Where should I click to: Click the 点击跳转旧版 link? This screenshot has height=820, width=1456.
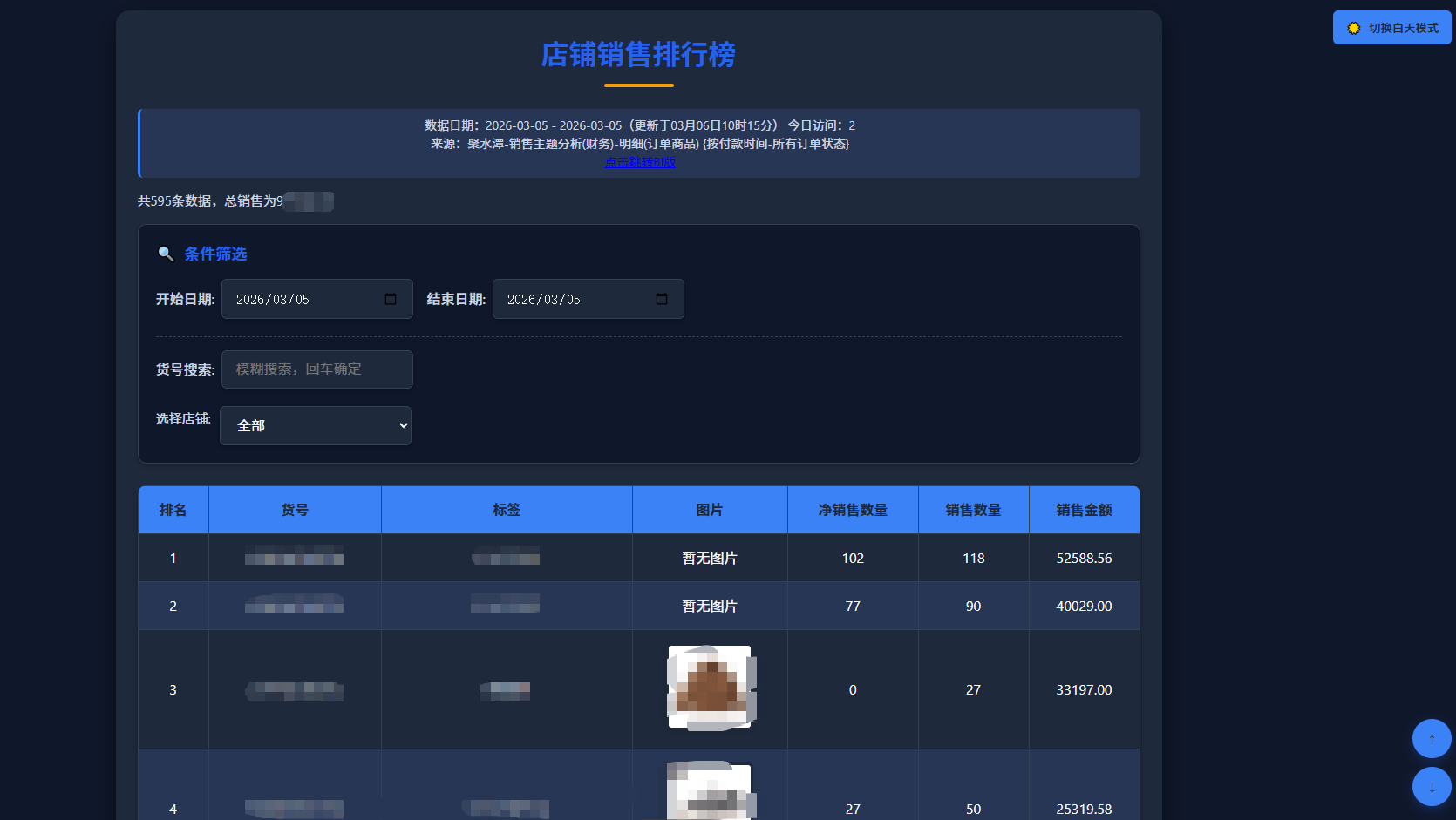pos(640,162)
